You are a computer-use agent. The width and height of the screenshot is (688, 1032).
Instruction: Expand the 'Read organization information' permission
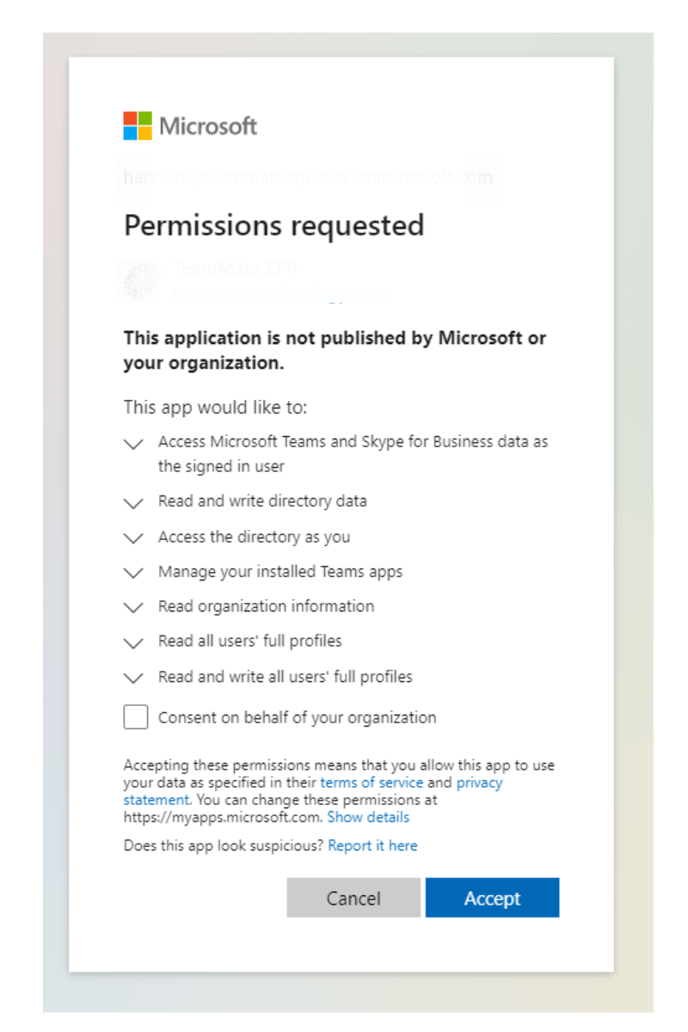134,607
